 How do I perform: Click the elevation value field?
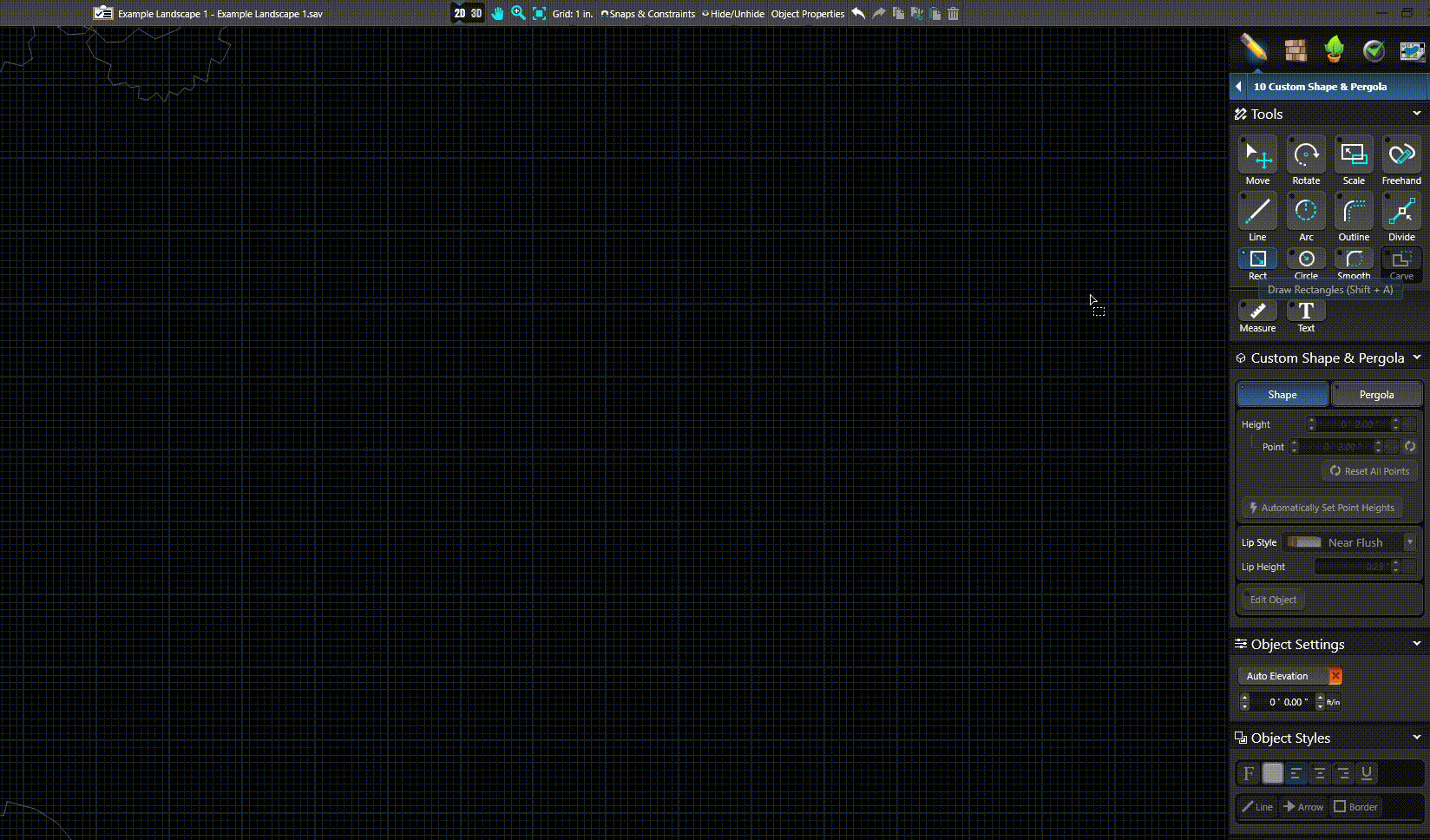click(1282, 702)
